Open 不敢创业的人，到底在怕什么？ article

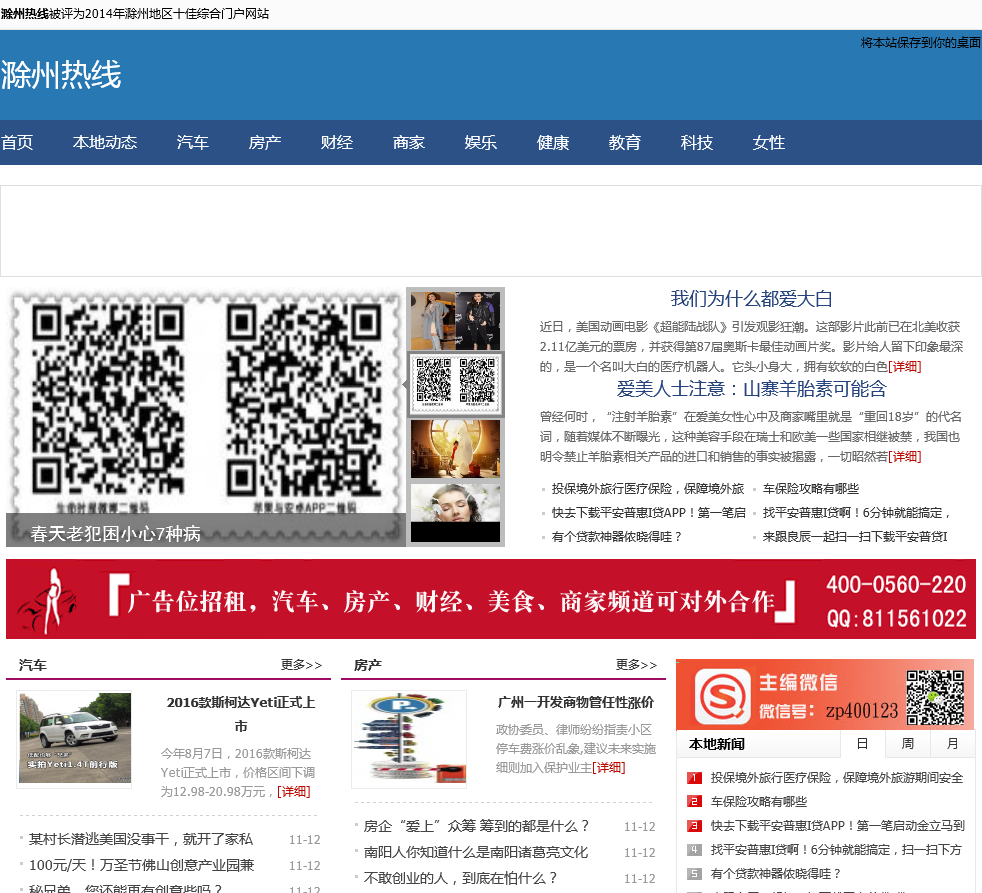(x=460, y=879)
